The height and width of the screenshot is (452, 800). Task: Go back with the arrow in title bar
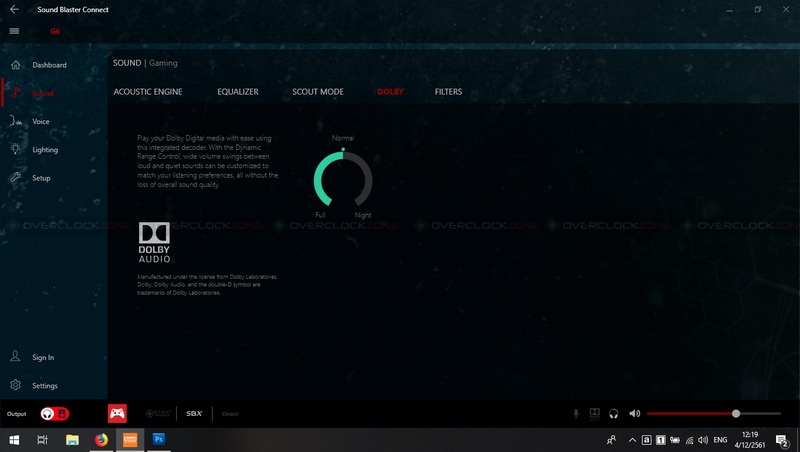pyautogui.click(x=14, y=9)
